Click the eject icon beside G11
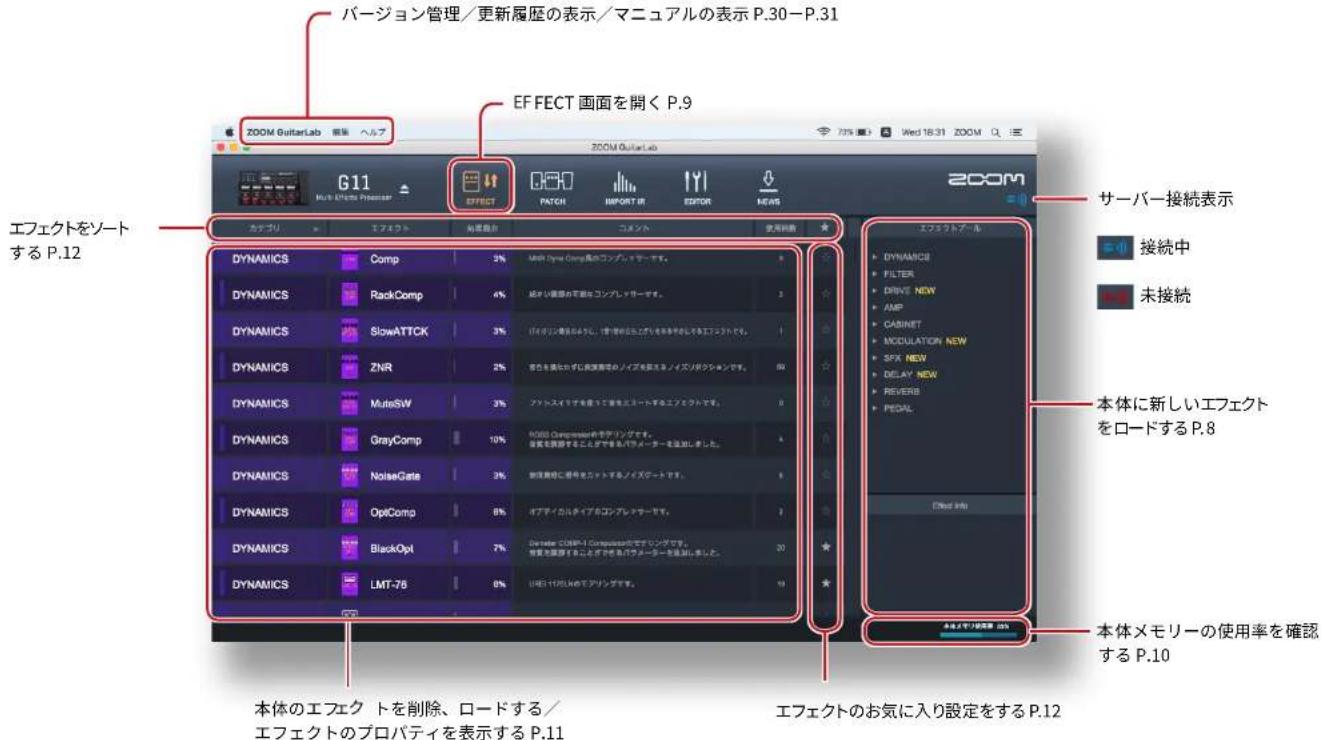Image resolution: width=1326 pixels, height=740 pixels. pyautogui.click(x=404, y=189)
